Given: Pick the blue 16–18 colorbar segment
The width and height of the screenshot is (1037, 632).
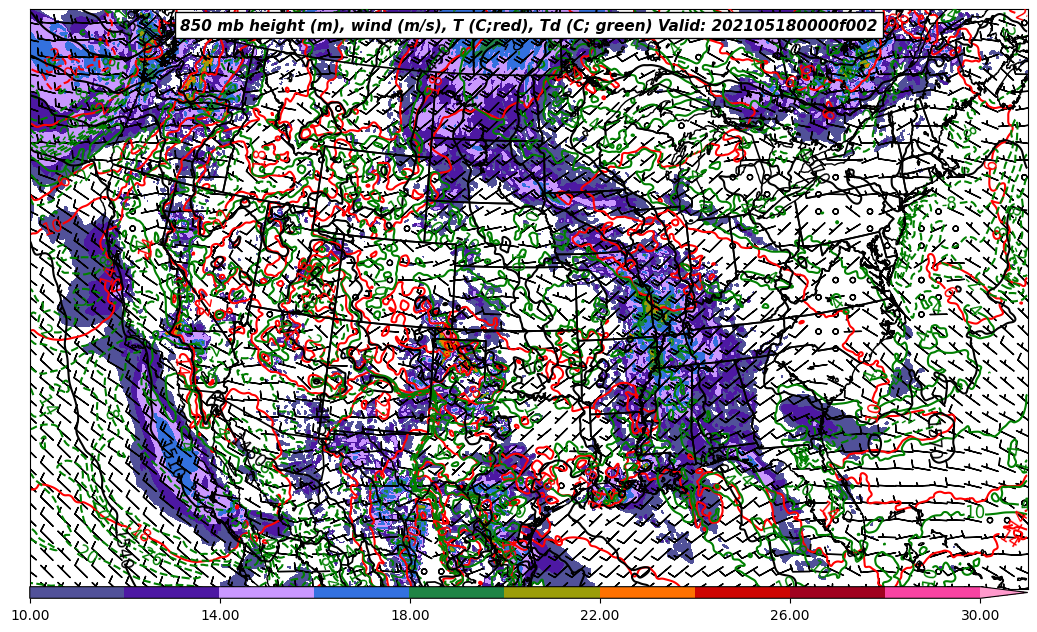Looking at the screenshot, I should [x=362, y=592].
